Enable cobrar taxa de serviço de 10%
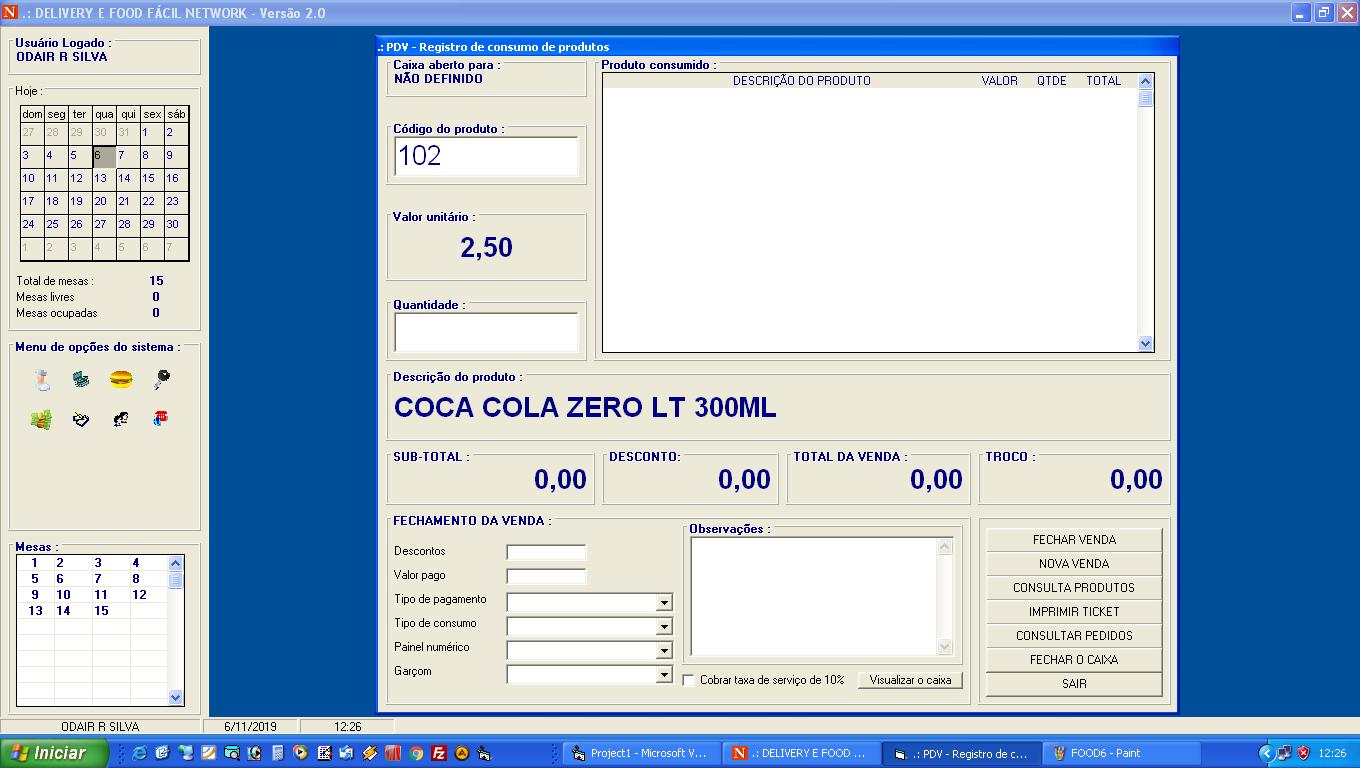 (x=688, y=679)
